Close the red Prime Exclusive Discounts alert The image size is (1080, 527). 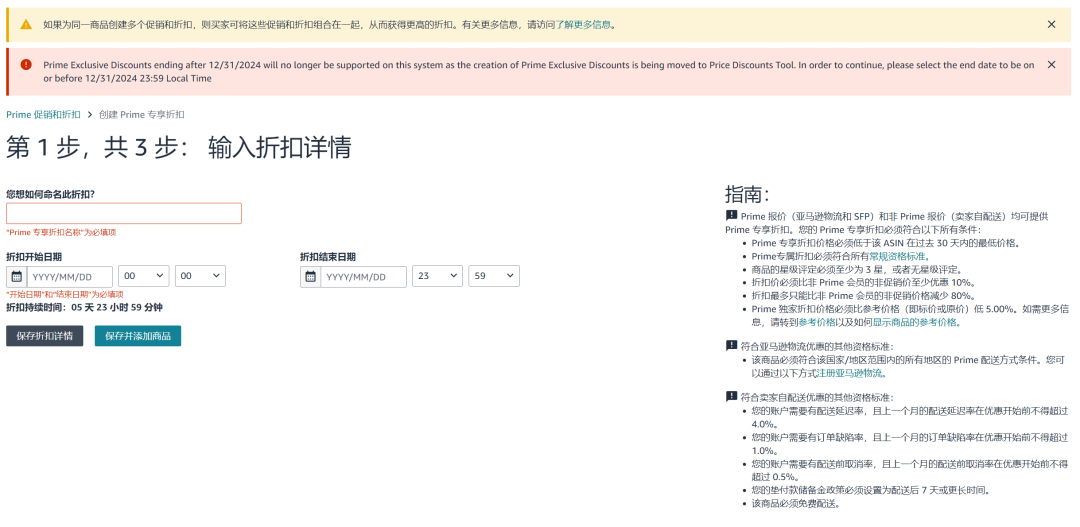(1051, 64)
